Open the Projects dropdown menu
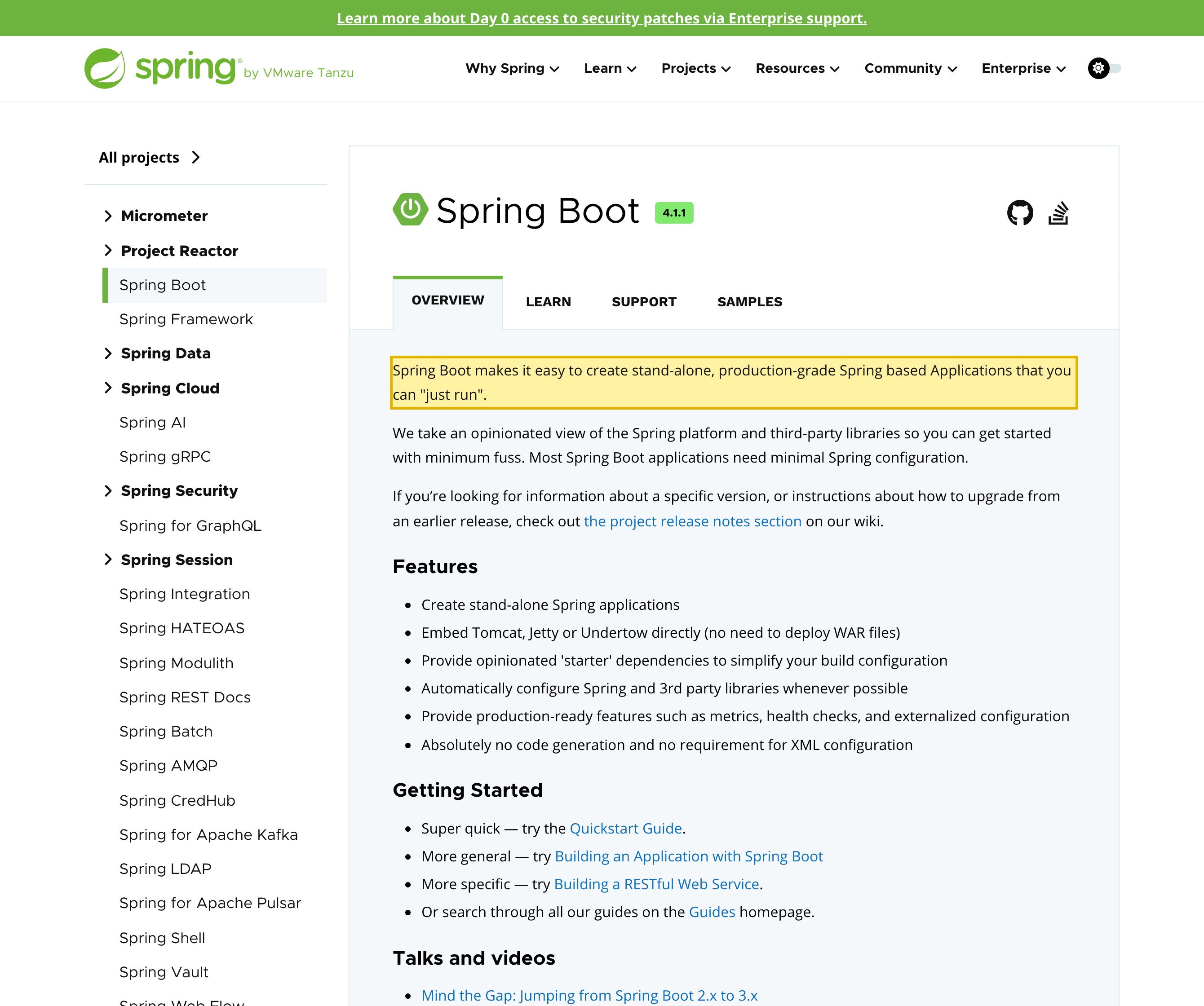The width and height of the screenshot is (1204, 1006). 696,68
